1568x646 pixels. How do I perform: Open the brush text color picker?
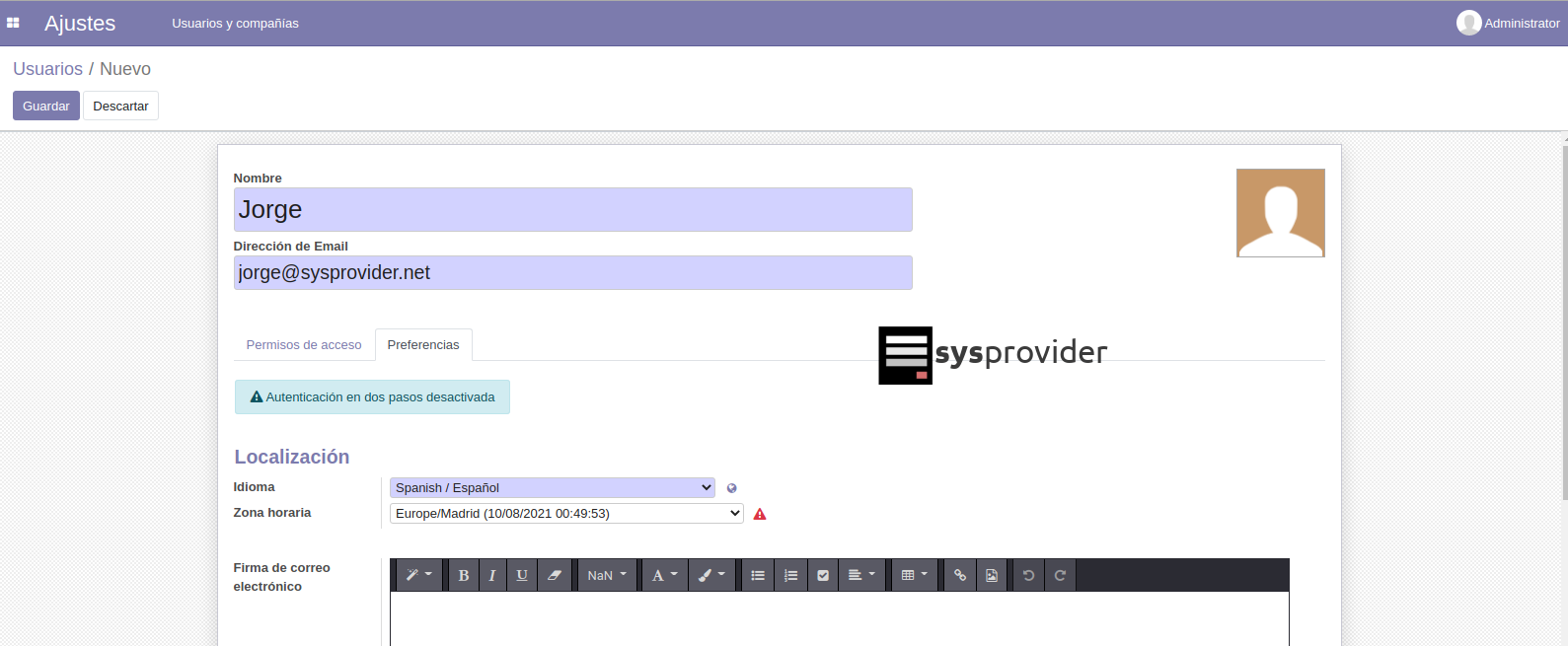pyautogui.click(x=711, y=575)
